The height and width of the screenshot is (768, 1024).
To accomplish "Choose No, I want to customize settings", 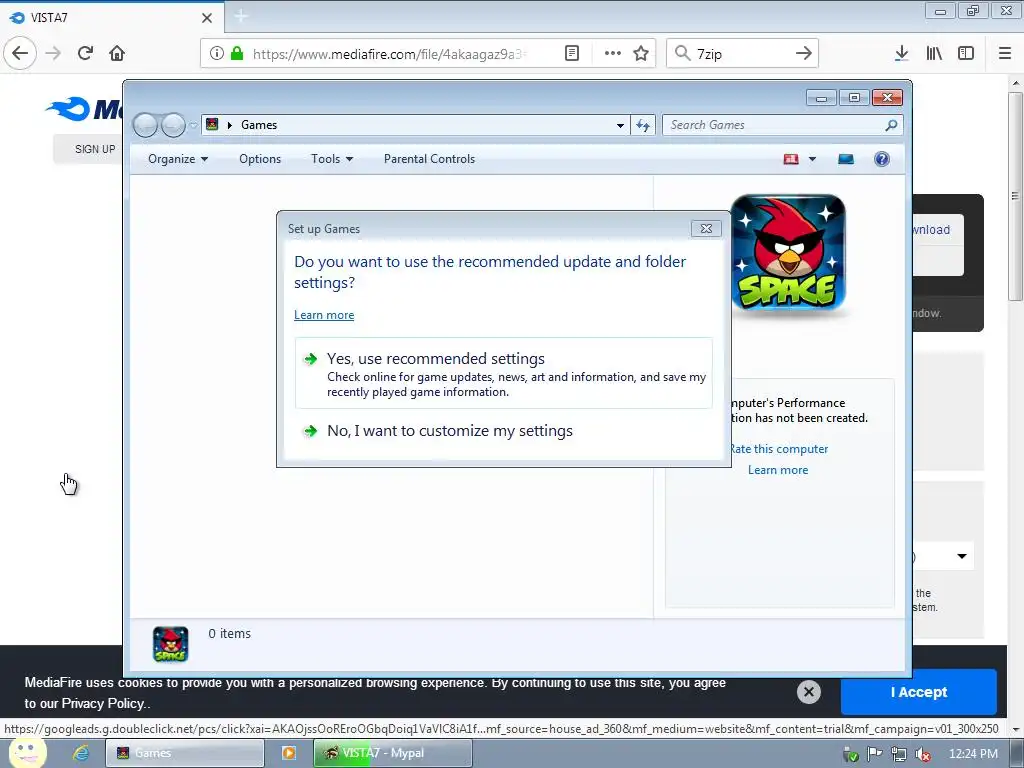I will pos(449,431).
